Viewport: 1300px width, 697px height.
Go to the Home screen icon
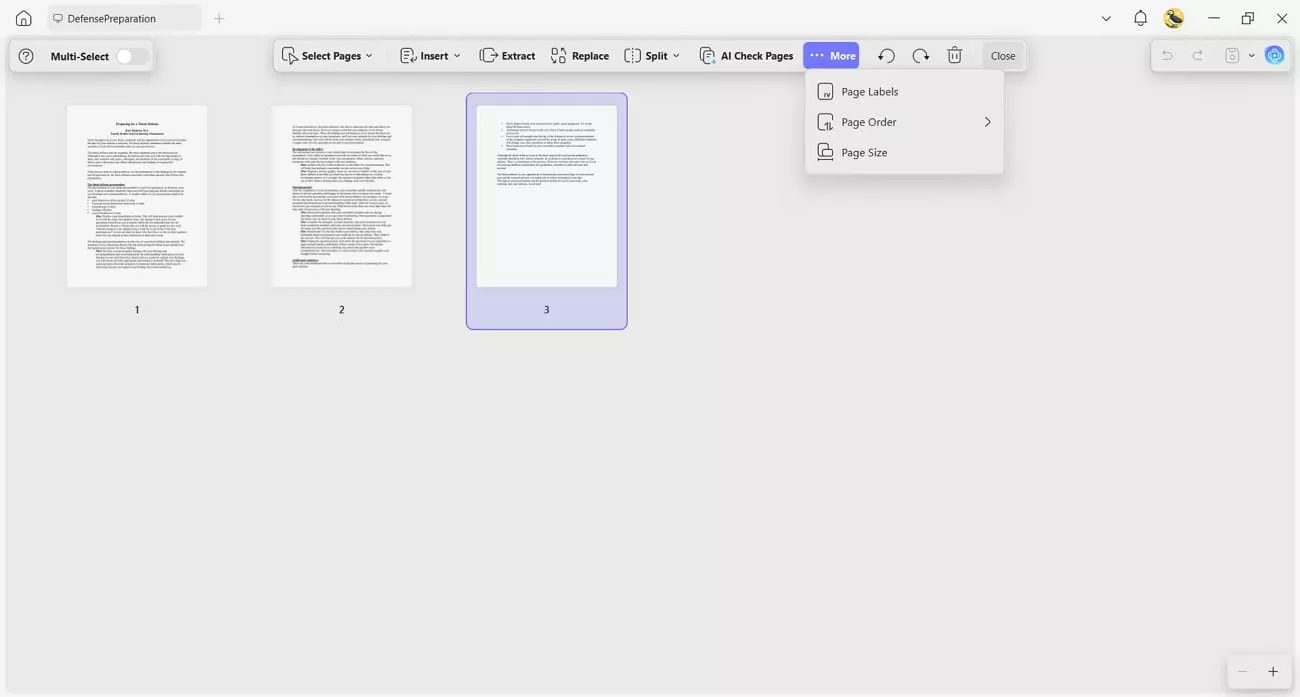[x=22, y=17]
